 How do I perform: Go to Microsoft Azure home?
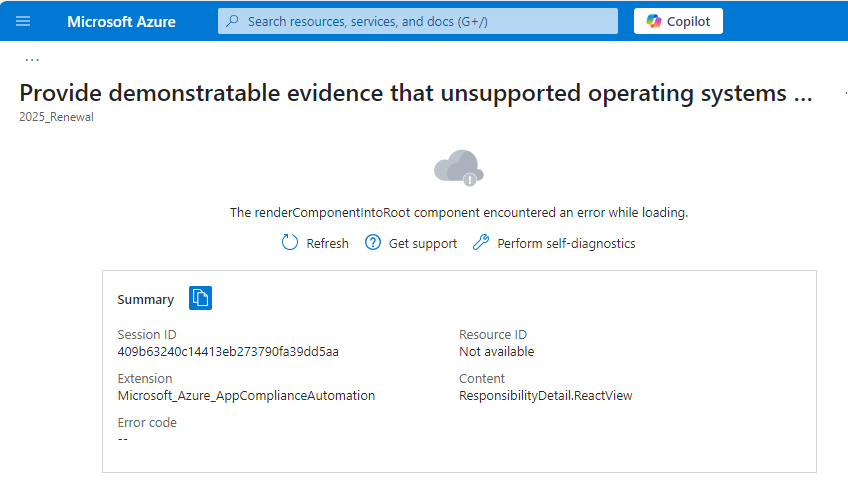point(121,22)
